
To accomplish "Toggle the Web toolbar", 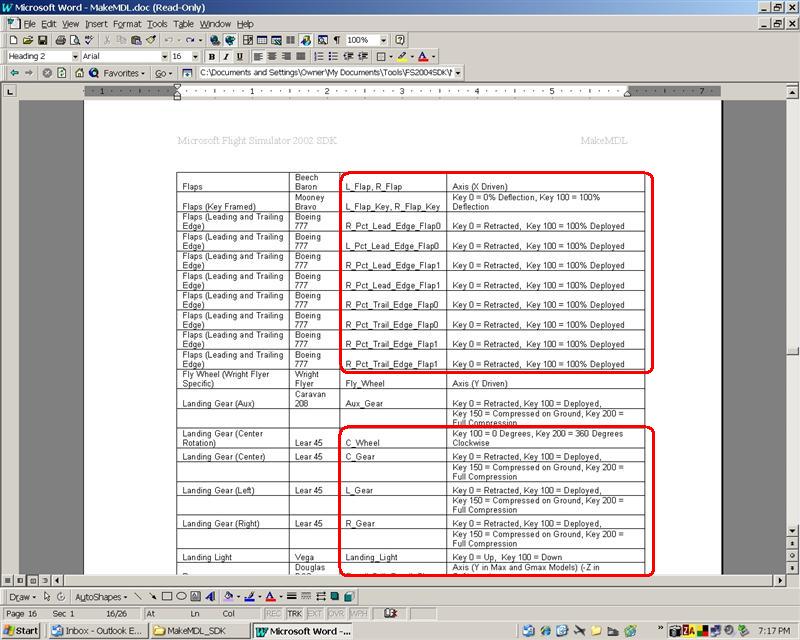I will click(230, 40).
